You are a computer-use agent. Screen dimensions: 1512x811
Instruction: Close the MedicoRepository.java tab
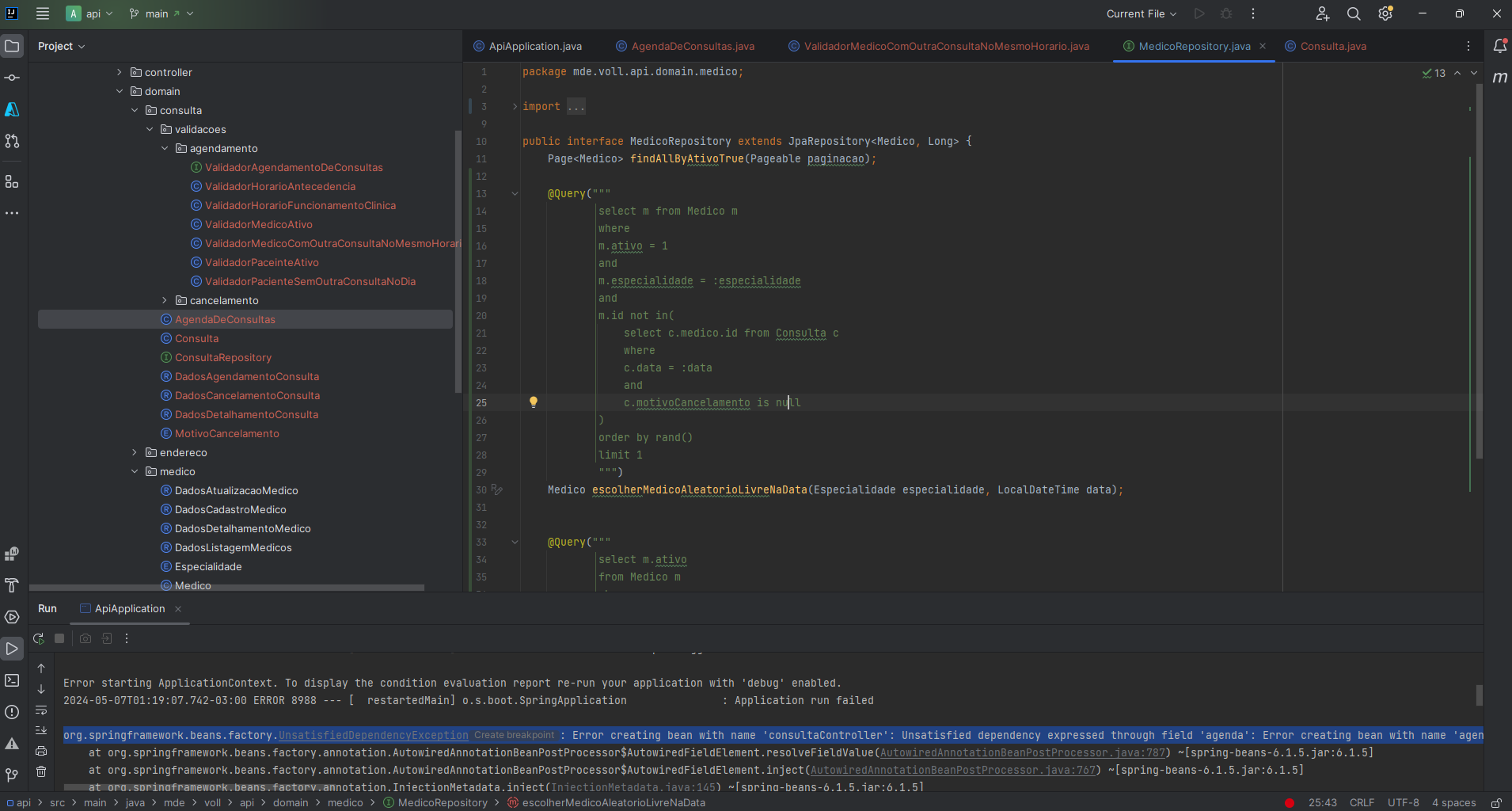point(1263,46)
